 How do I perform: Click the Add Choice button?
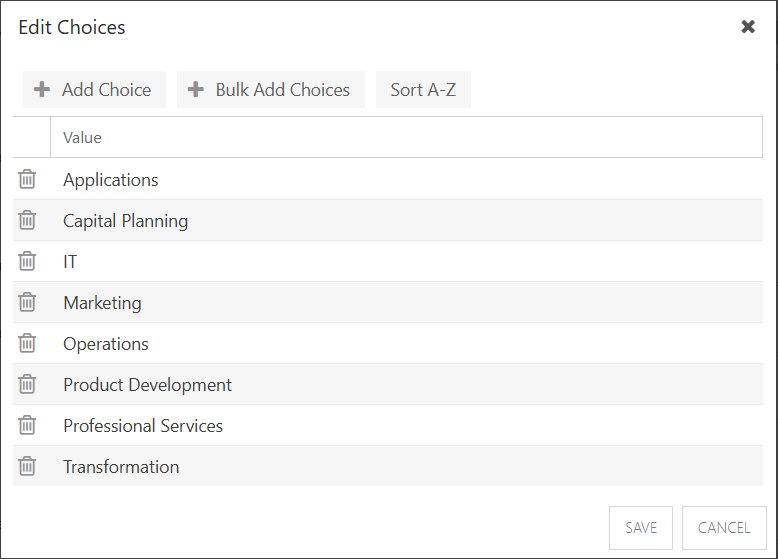point(94,90)
